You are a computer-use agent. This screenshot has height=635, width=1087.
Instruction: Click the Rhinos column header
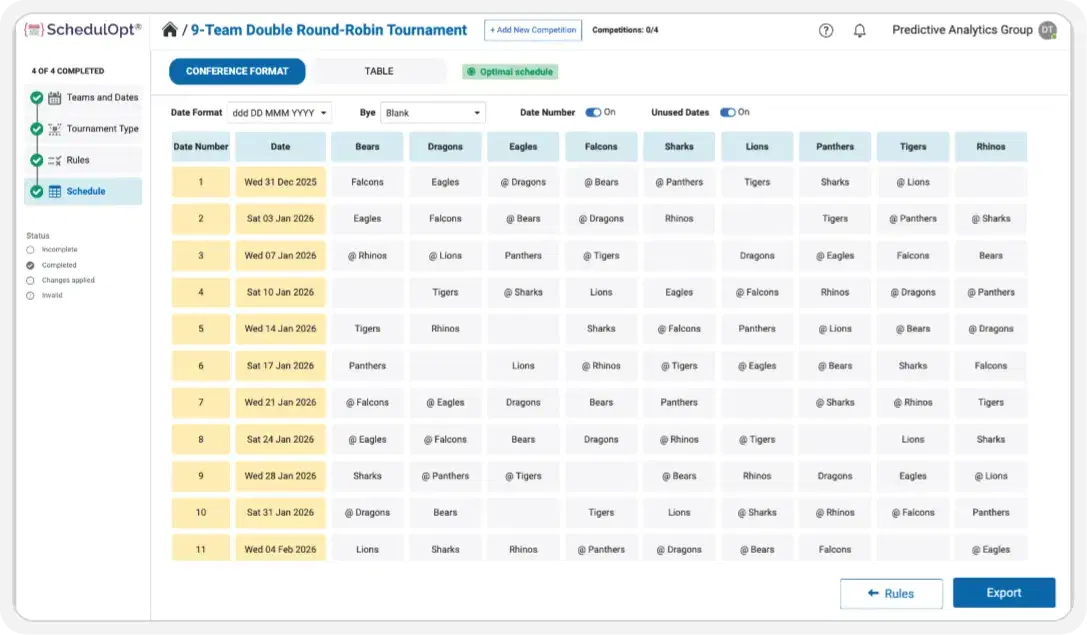991,147
